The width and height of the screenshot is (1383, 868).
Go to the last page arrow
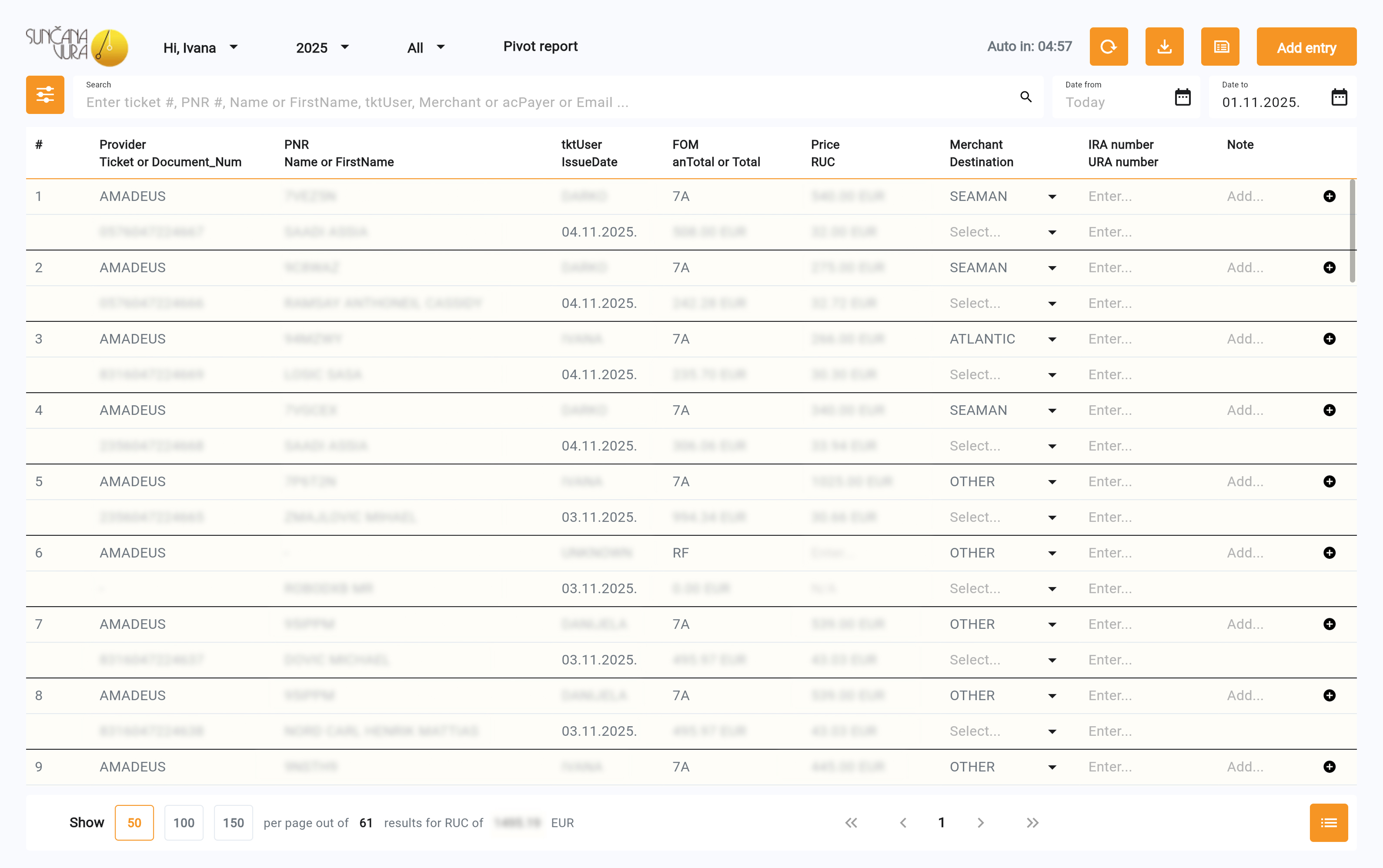point(1032,823)
